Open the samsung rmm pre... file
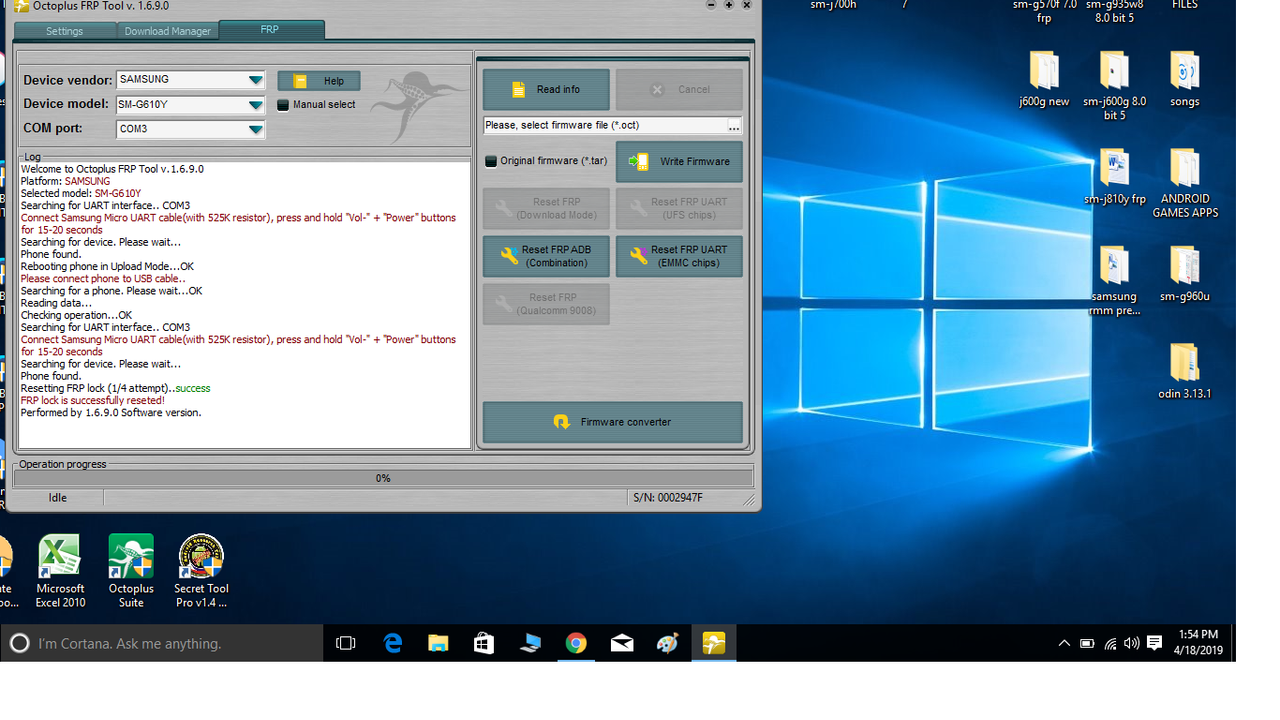 coord(1114,281)
